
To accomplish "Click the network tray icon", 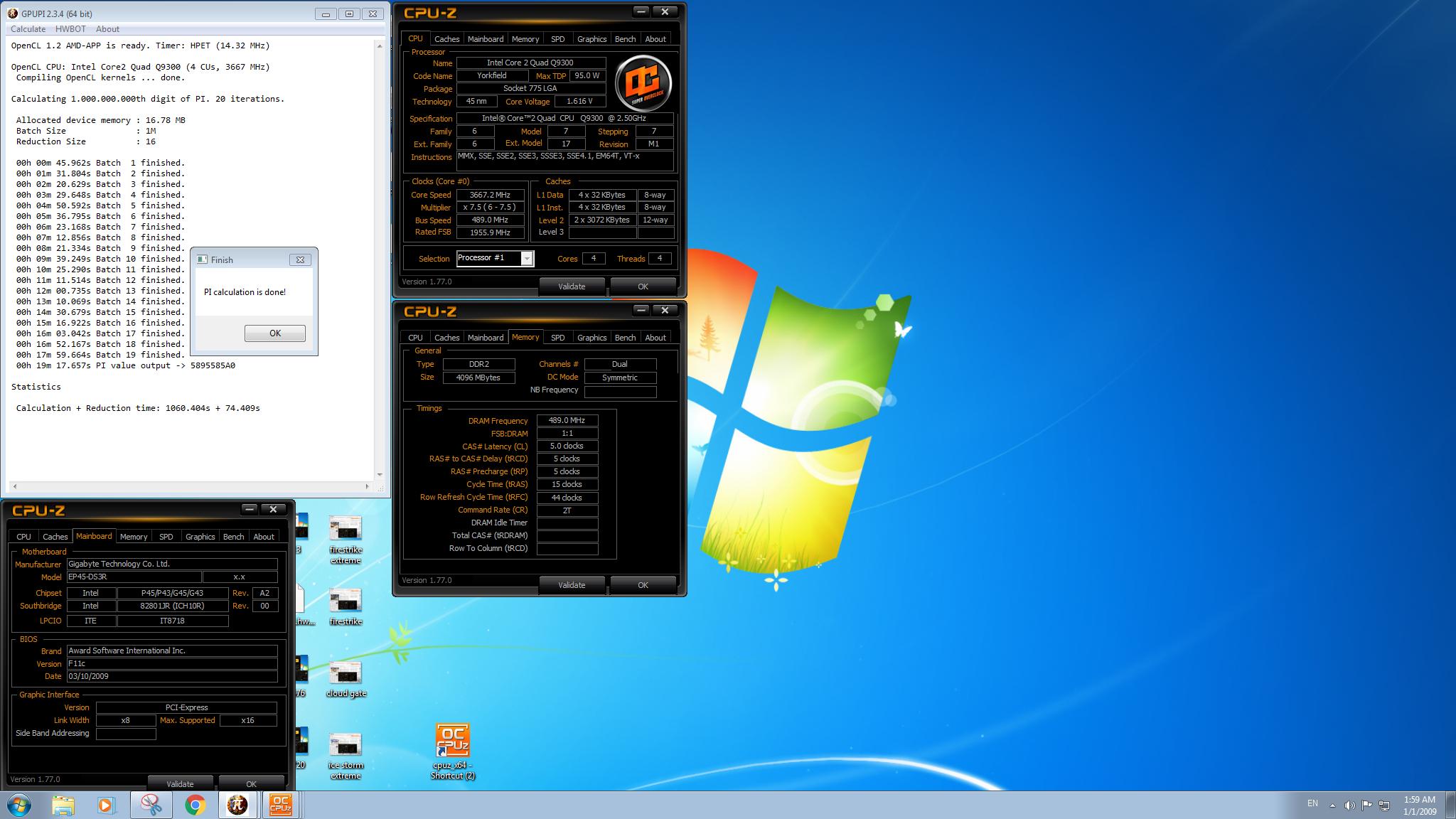I will [x=1383, y=805].
